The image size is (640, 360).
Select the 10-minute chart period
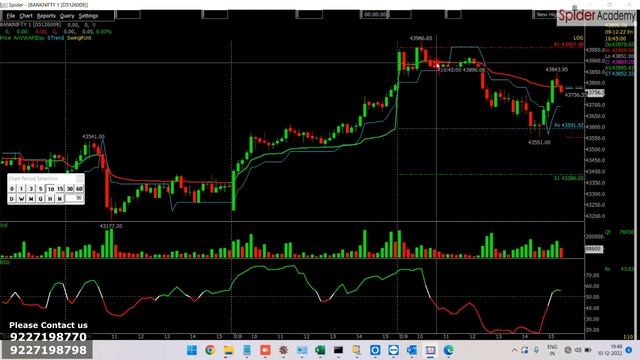(50, 189)
